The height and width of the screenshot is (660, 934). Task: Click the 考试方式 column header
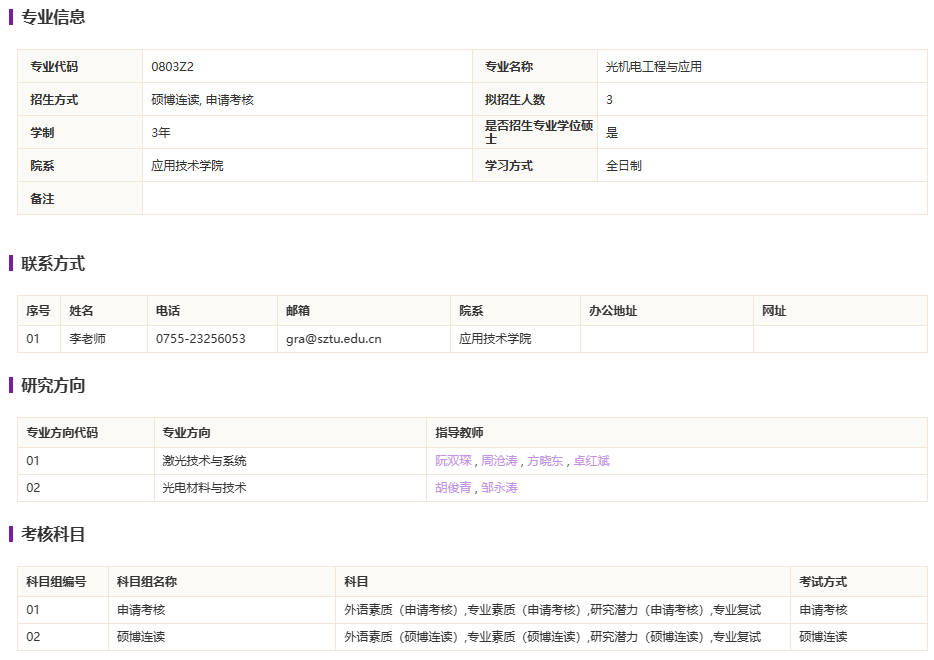822,582
